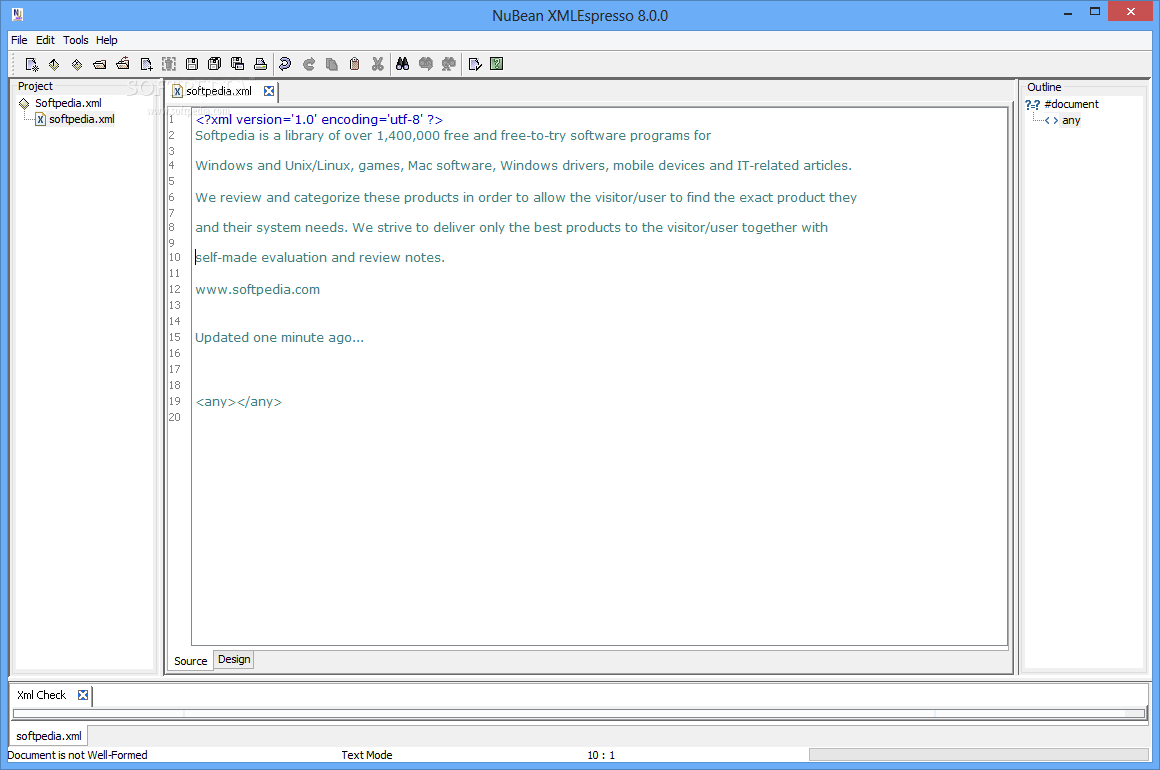Click the 'Text Mode' status bar entry
Image resolution: width=1160 pixels, height=770 pixels.
point(367,755)
